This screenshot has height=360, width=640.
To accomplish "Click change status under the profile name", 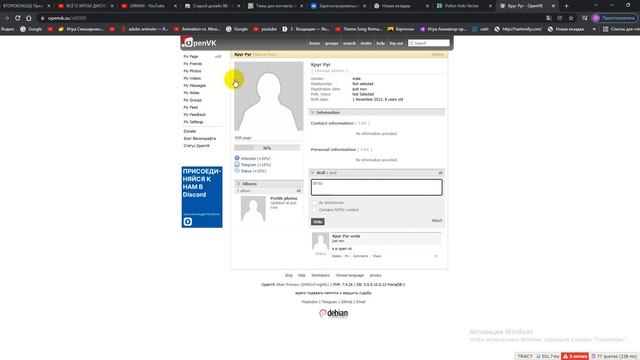I will click(329, 71).
